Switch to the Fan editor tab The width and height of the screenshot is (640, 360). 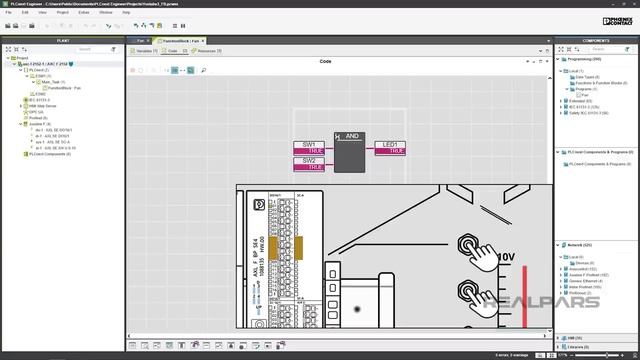(x=140, y=41)
